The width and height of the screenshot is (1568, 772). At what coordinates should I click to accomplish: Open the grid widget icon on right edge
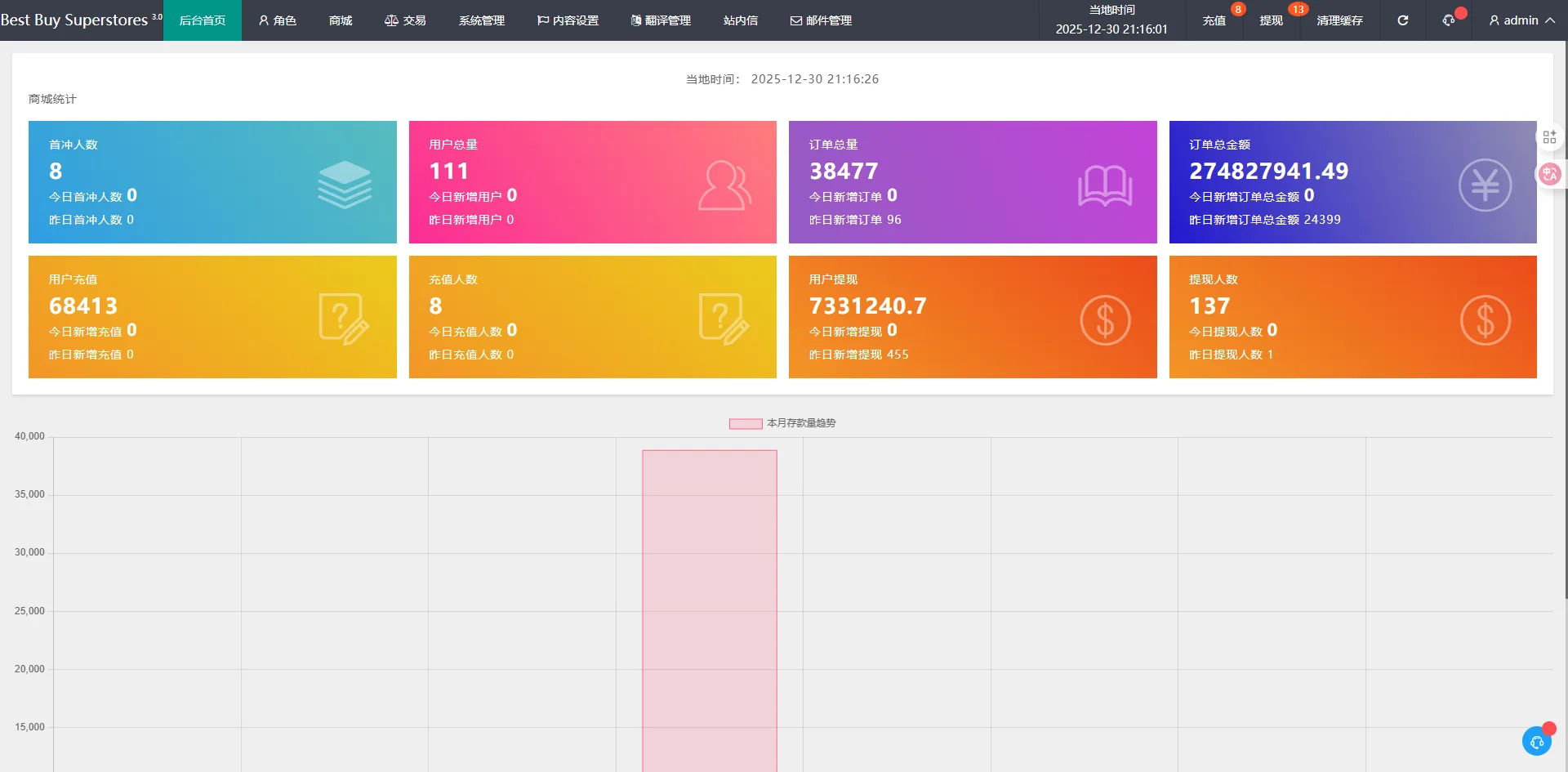(x=1549, y=137)
